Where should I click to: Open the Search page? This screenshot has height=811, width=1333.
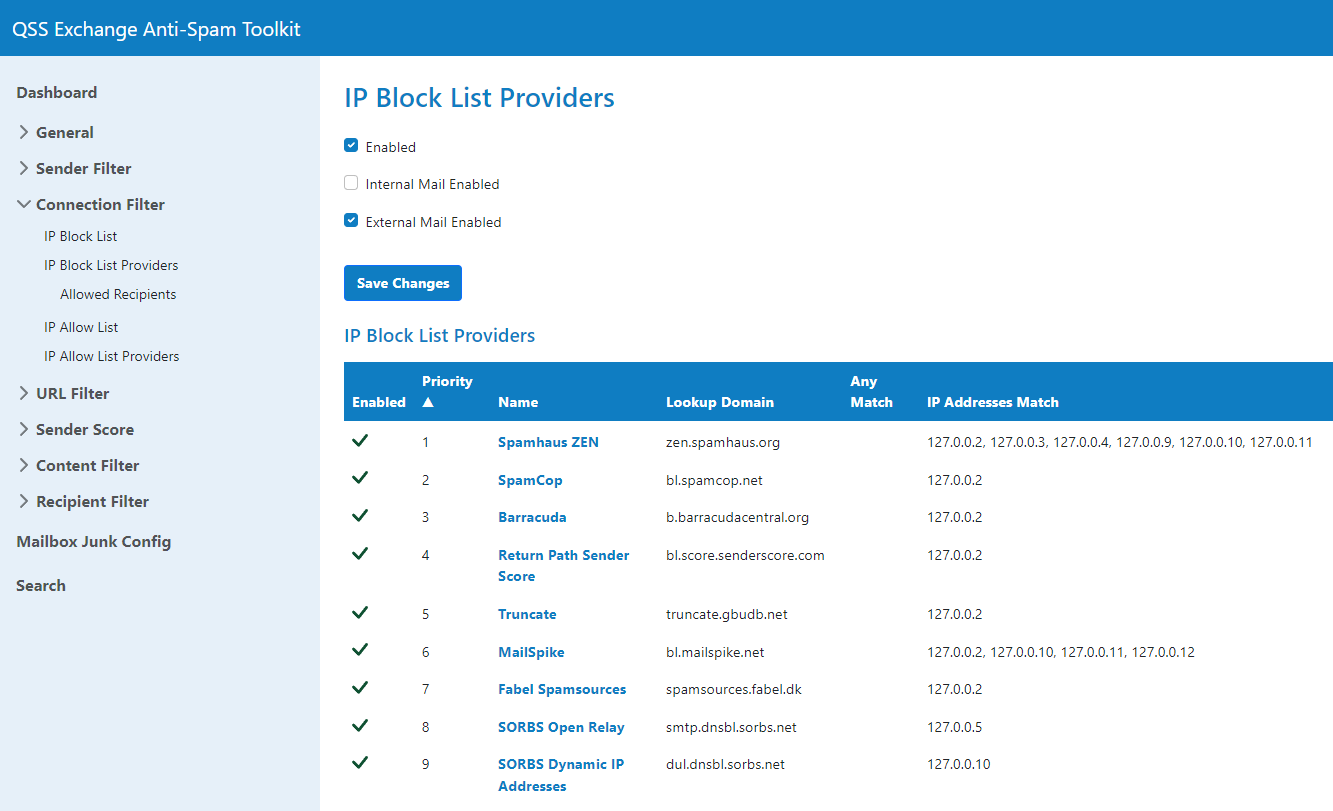pyautogui.click(x=41, y=585)
